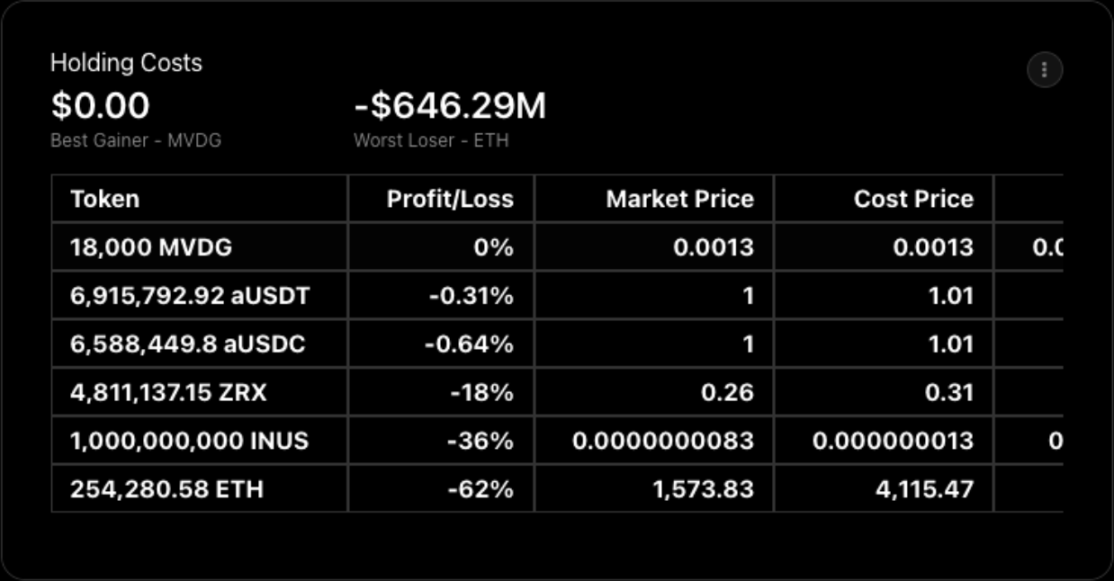Select the 1,000,000,000 INUS token cell
This screenshot has width=1114, height=581.
[x=189, y=440]
